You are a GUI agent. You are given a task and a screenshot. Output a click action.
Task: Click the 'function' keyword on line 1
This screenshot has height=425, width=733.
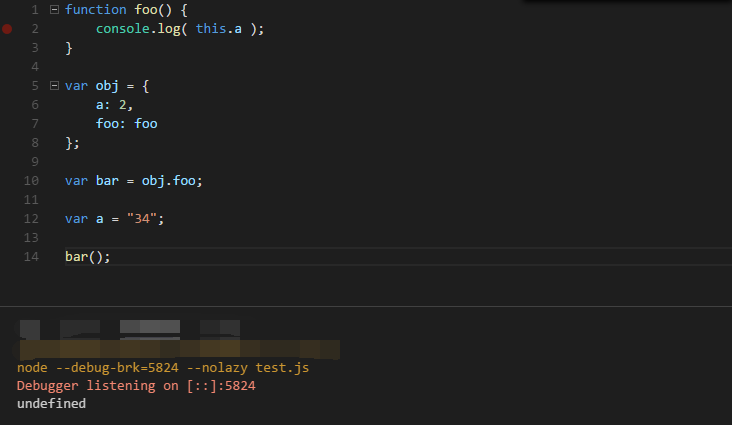96,10
